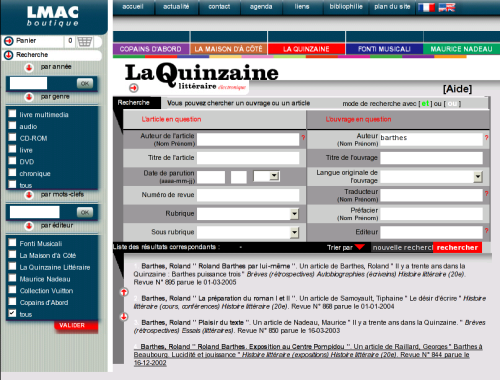Click the red down arrow beside par année
The width and height of the screenshot is (500, 380).
tap(29, 68)
